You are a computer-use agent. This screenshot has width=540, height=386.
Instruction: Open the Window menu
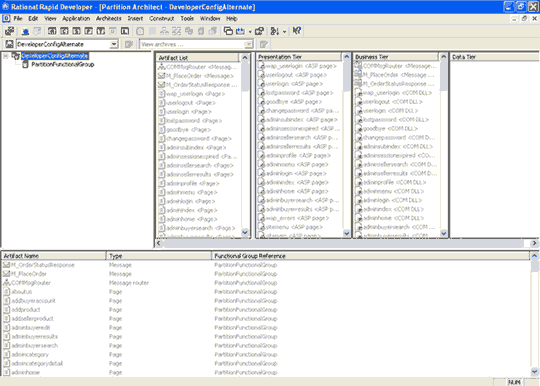pyautogui.click(x=210, y=18)
